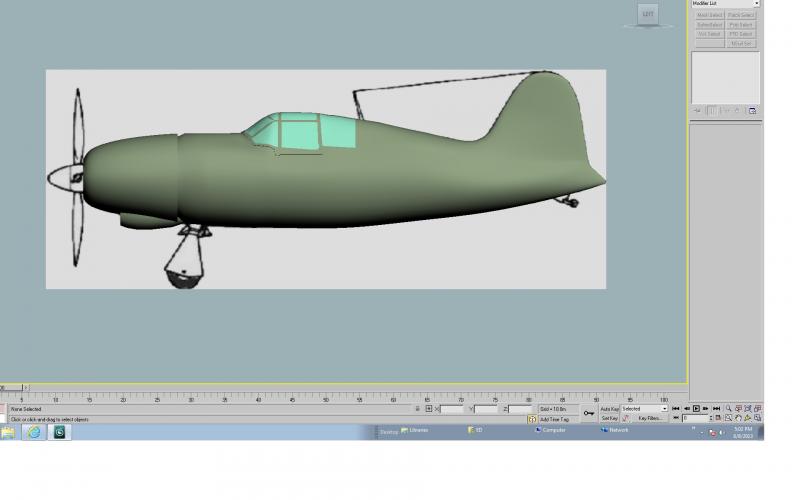Open the Modifier List dropdown

point(726,3)
